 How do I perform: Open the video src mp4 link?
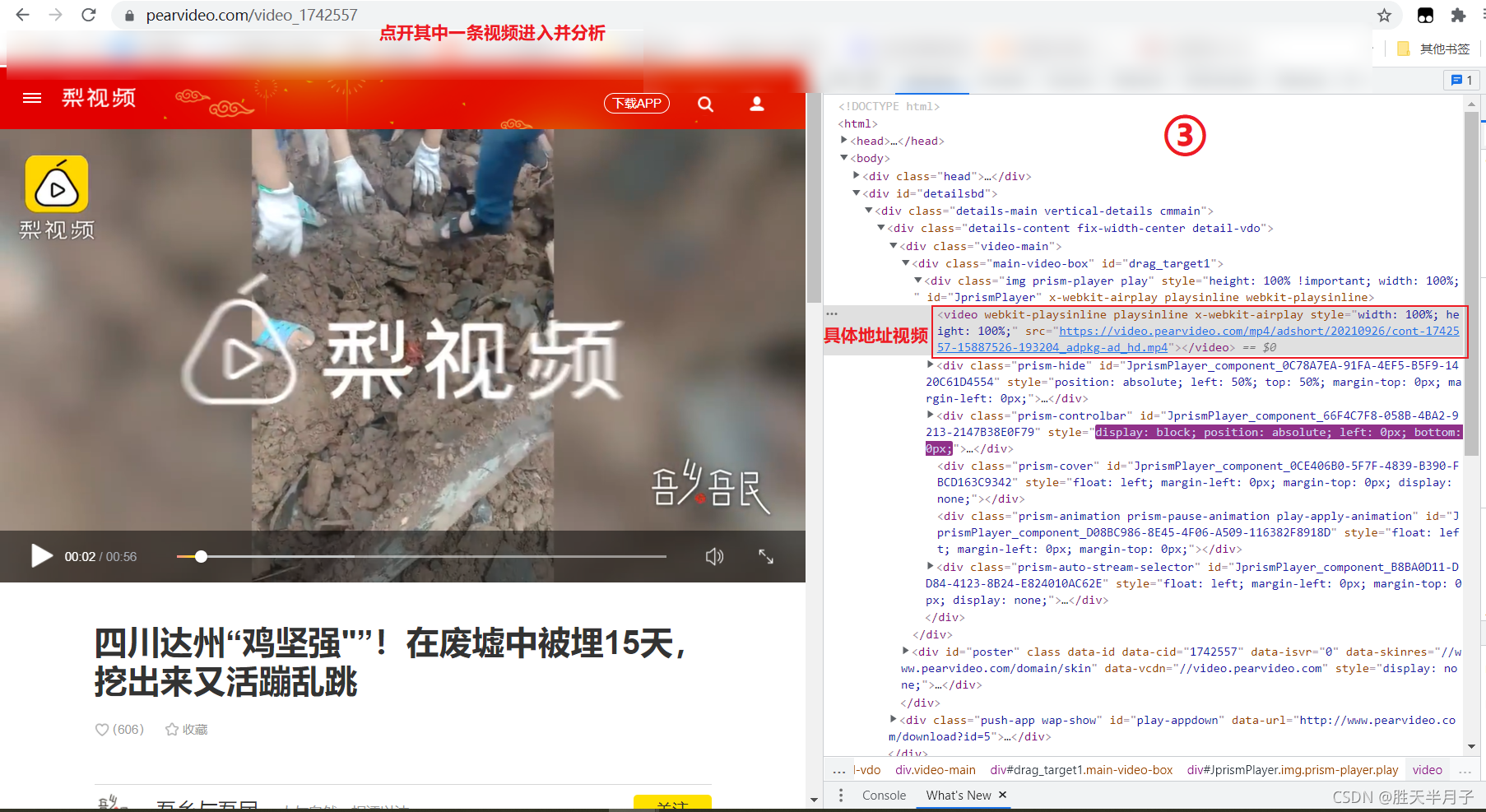(1259, 332)
